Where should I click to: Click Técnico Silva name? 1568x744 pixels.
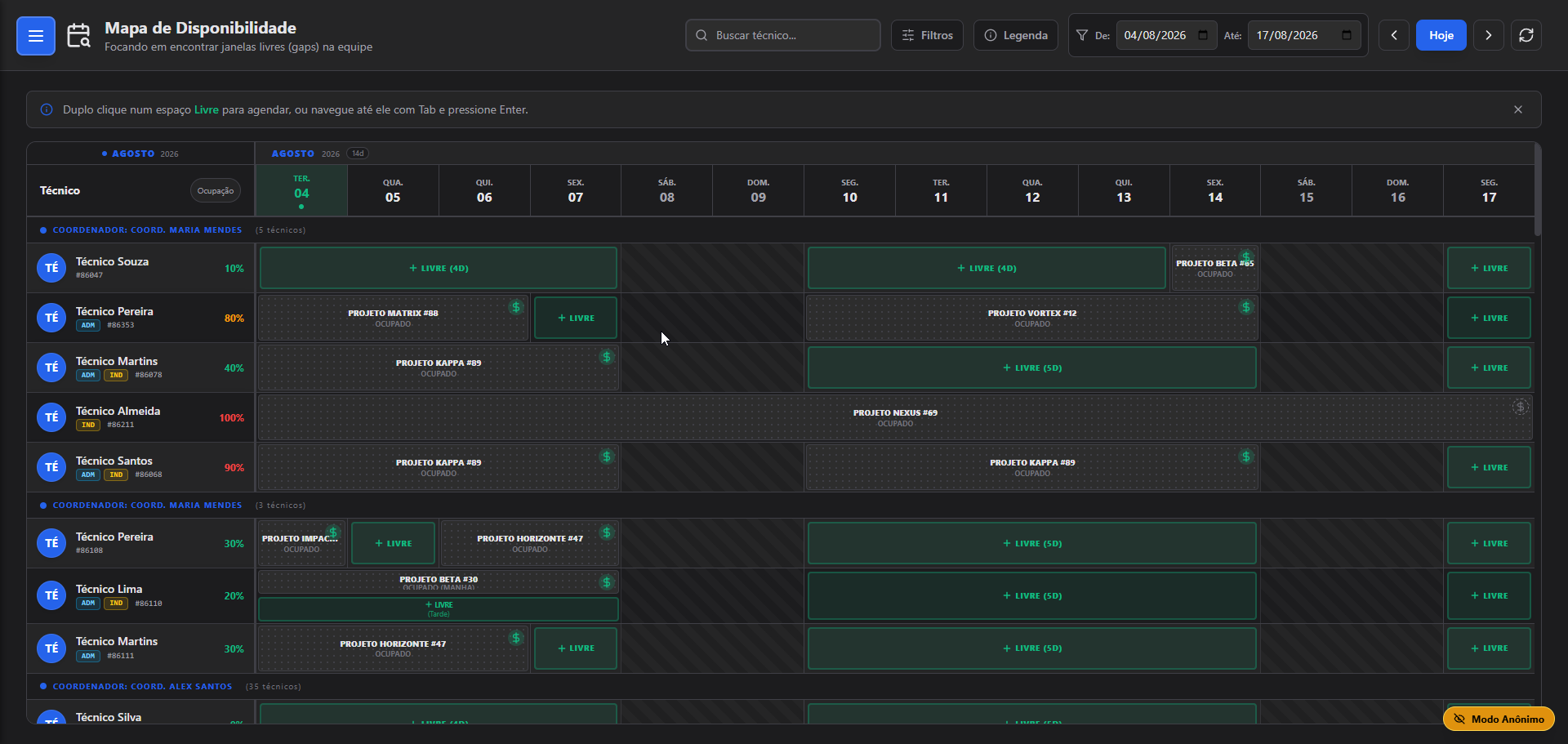tap(109, 717)
